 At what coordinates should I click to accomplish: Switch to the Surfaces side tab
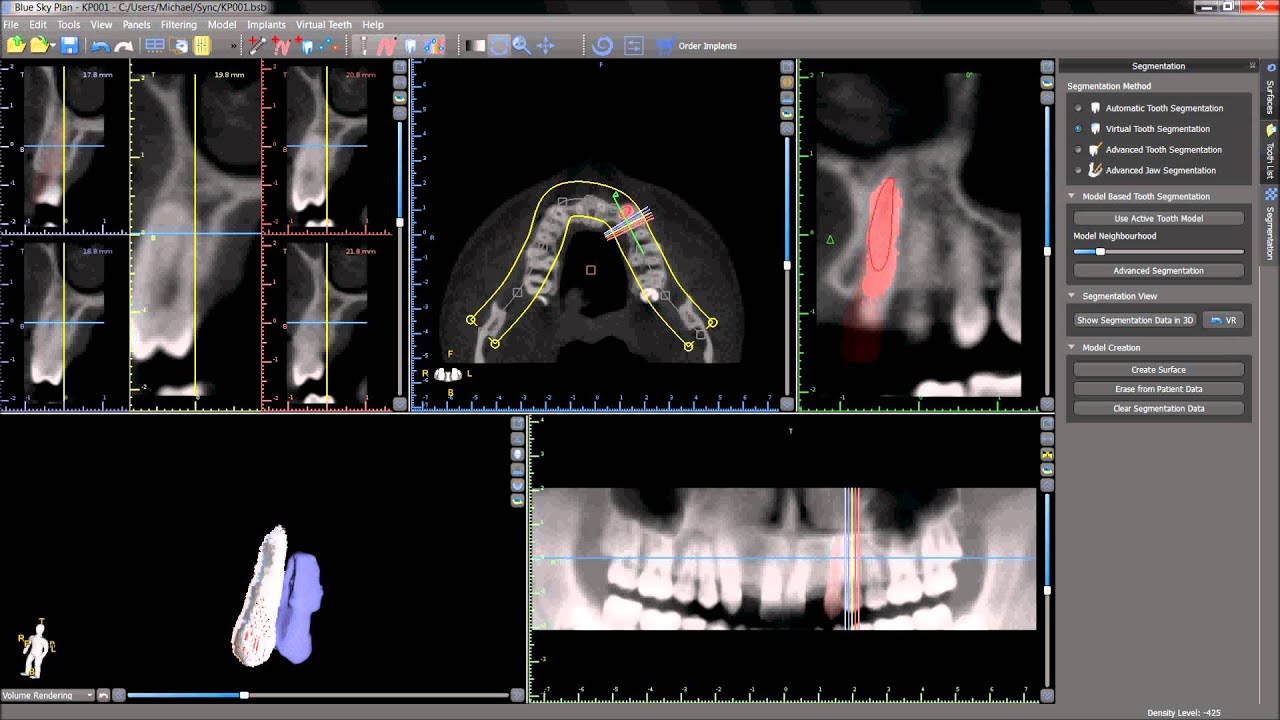point(1270,91)
